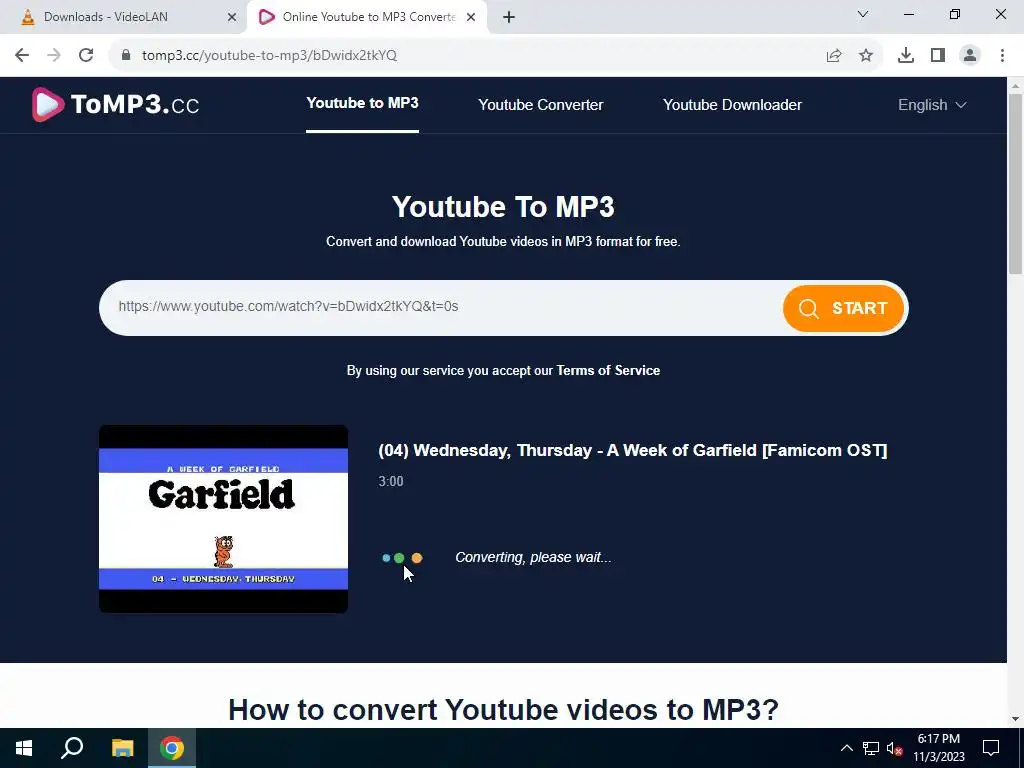Bookmark this page with the star
The height and width of the screenshot is (768, 1024).
point(866,56)
